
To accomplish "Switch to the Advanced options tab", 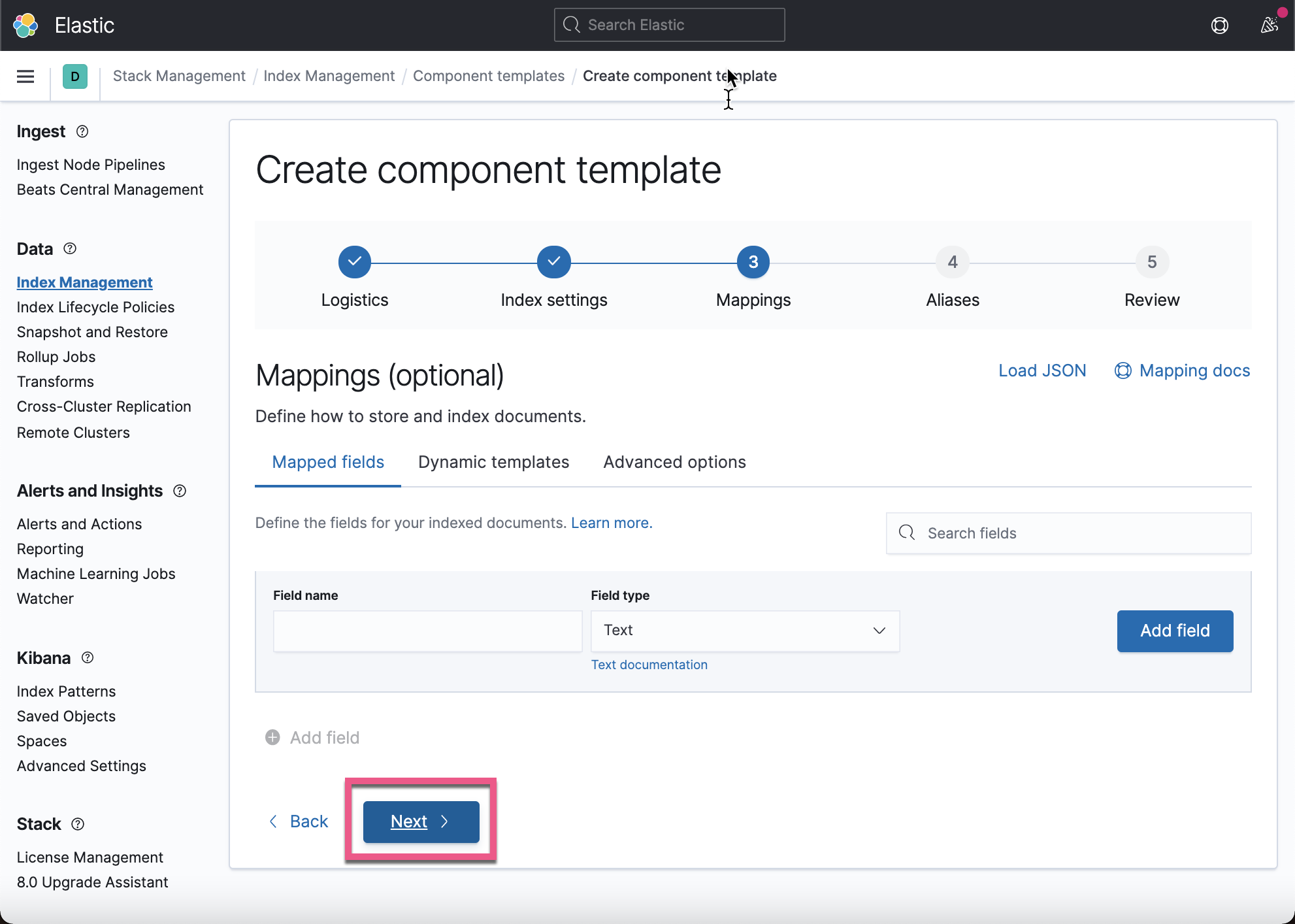I will pyautogui.click(x=674, y=462).
